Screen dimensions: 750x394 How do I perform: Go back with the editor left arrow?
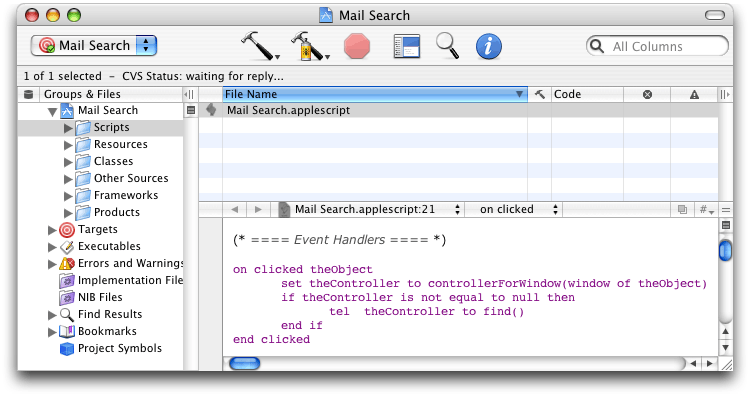[x=234, y=209]
